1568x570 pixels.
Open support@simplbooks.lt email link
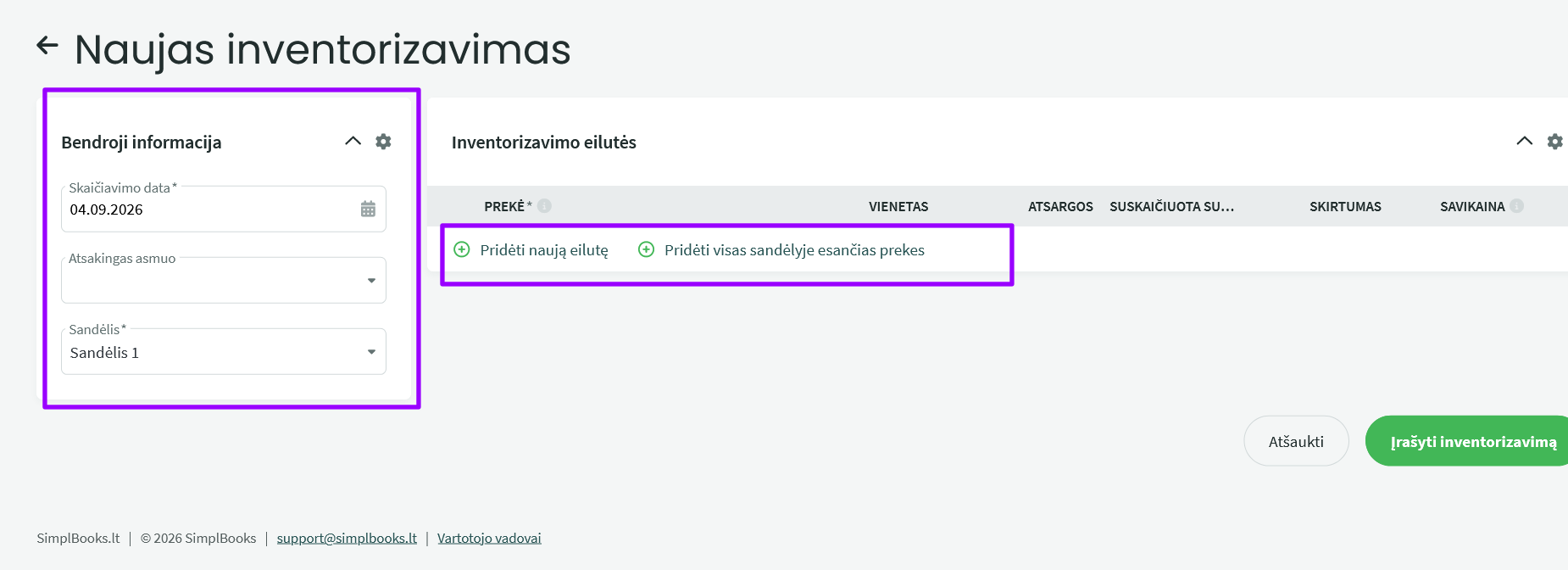tap(347, 538)
